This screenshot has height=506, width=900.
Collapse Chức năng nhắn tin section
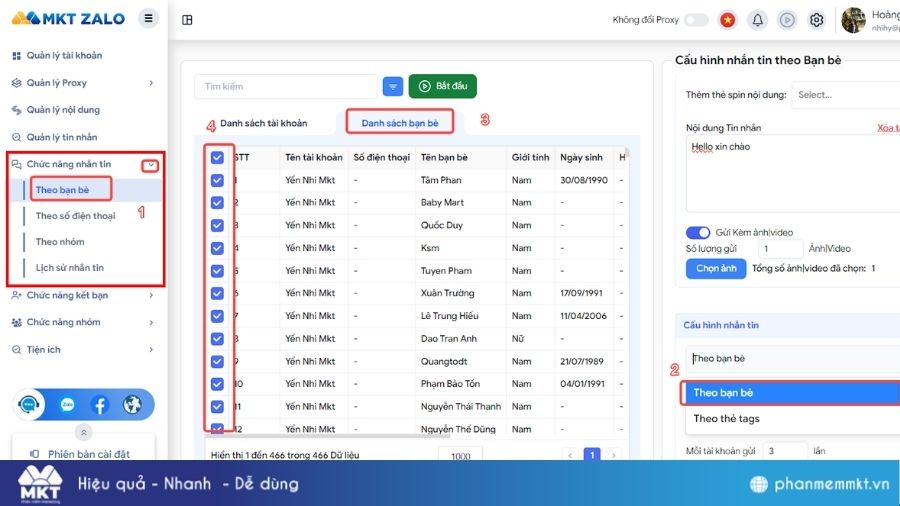tap(150, 165)
